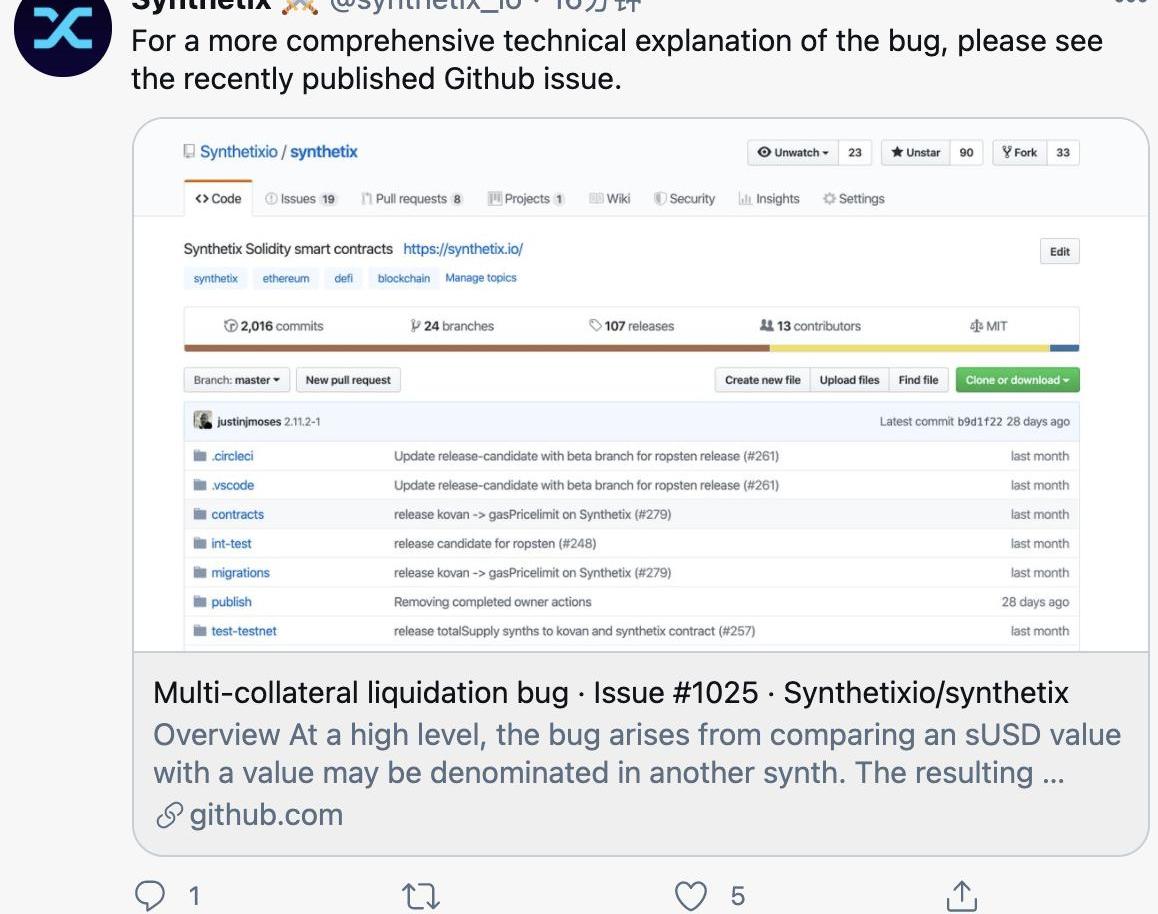Click the repository language color bar
This screenshot has width=1158, height=914.
click(631, 348)
